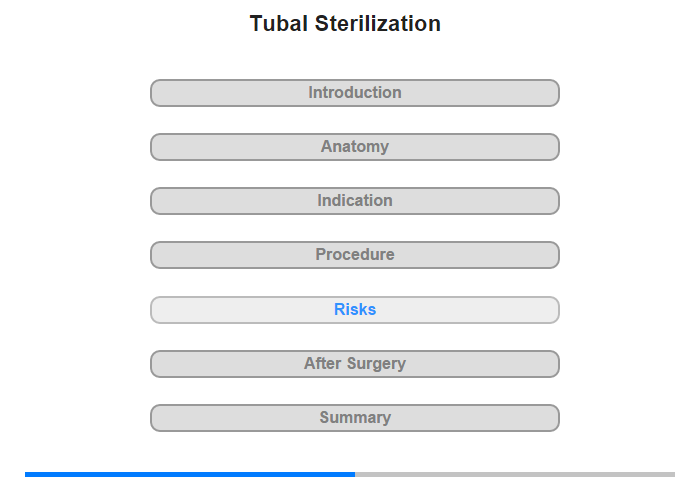Click the blue filled part of progress bar
Image resolution: width=700 pixels, height=480 pixels.
tap(190, 474)
